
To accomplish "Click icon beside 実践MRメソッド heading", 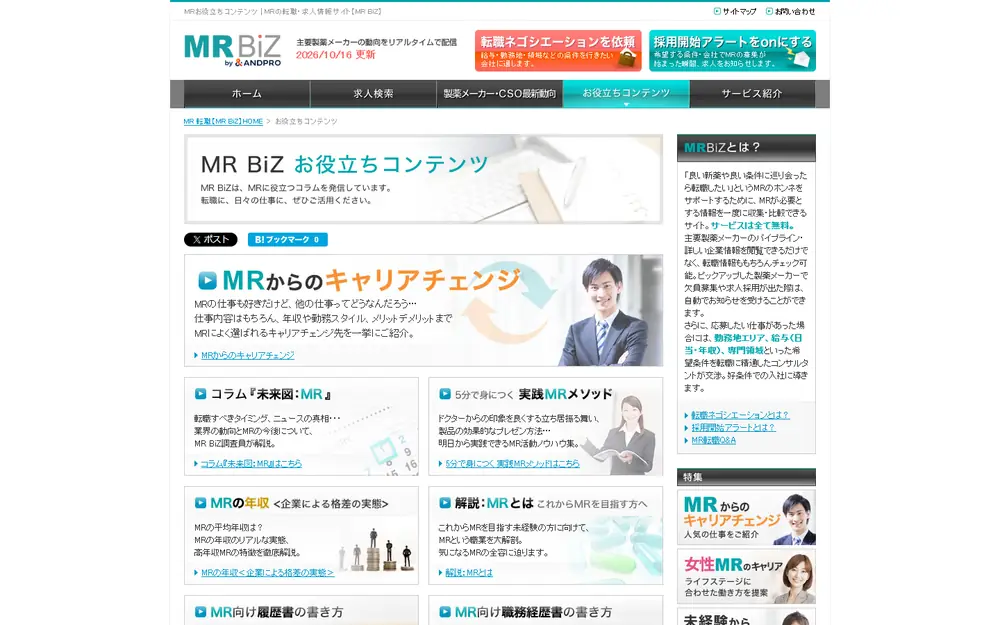I will coord(445,394).
